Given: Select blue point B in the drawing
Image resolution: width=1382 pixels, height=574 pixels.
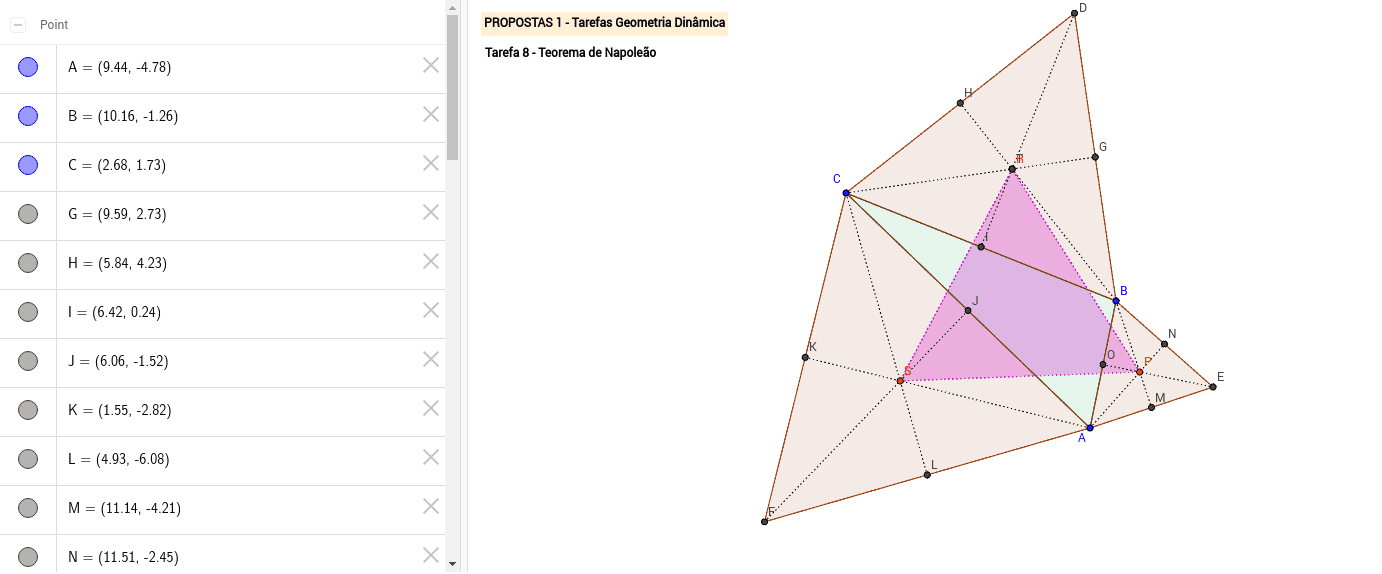Looking at the screenshot, I should pyautogui.click(x=1116, y=300).
